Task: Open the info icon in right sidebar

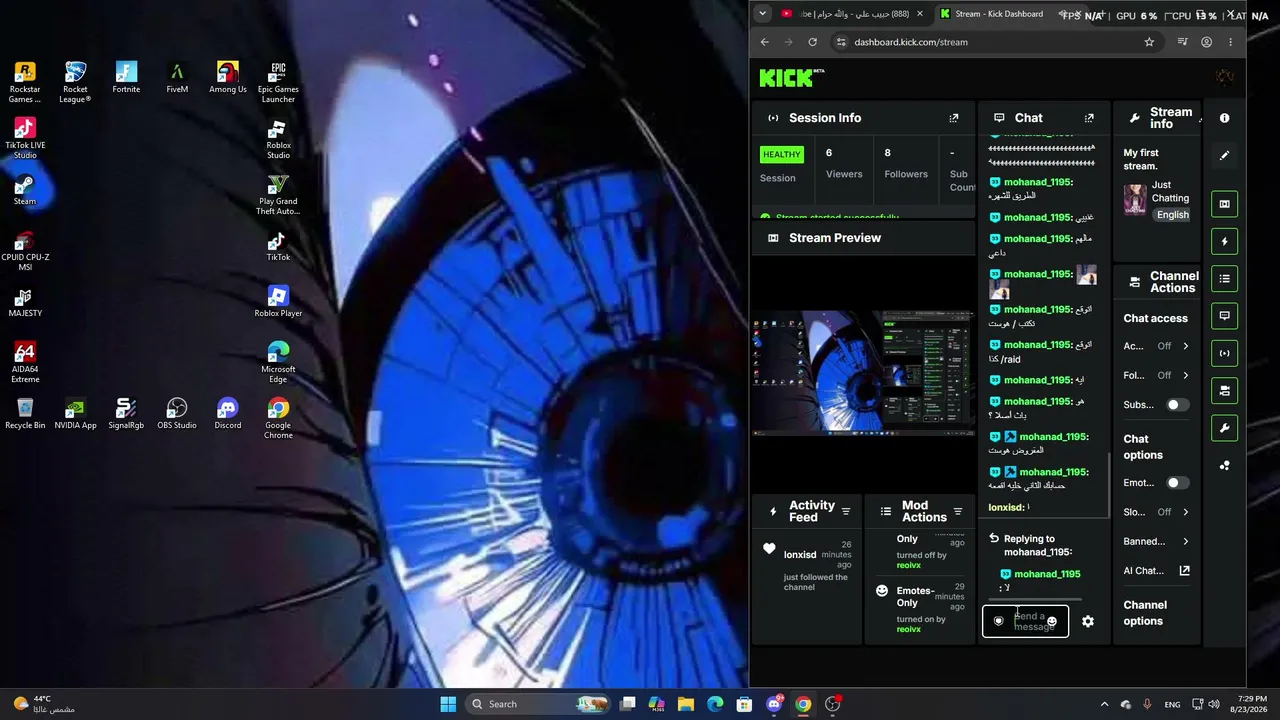Action: click(1225, 118)
